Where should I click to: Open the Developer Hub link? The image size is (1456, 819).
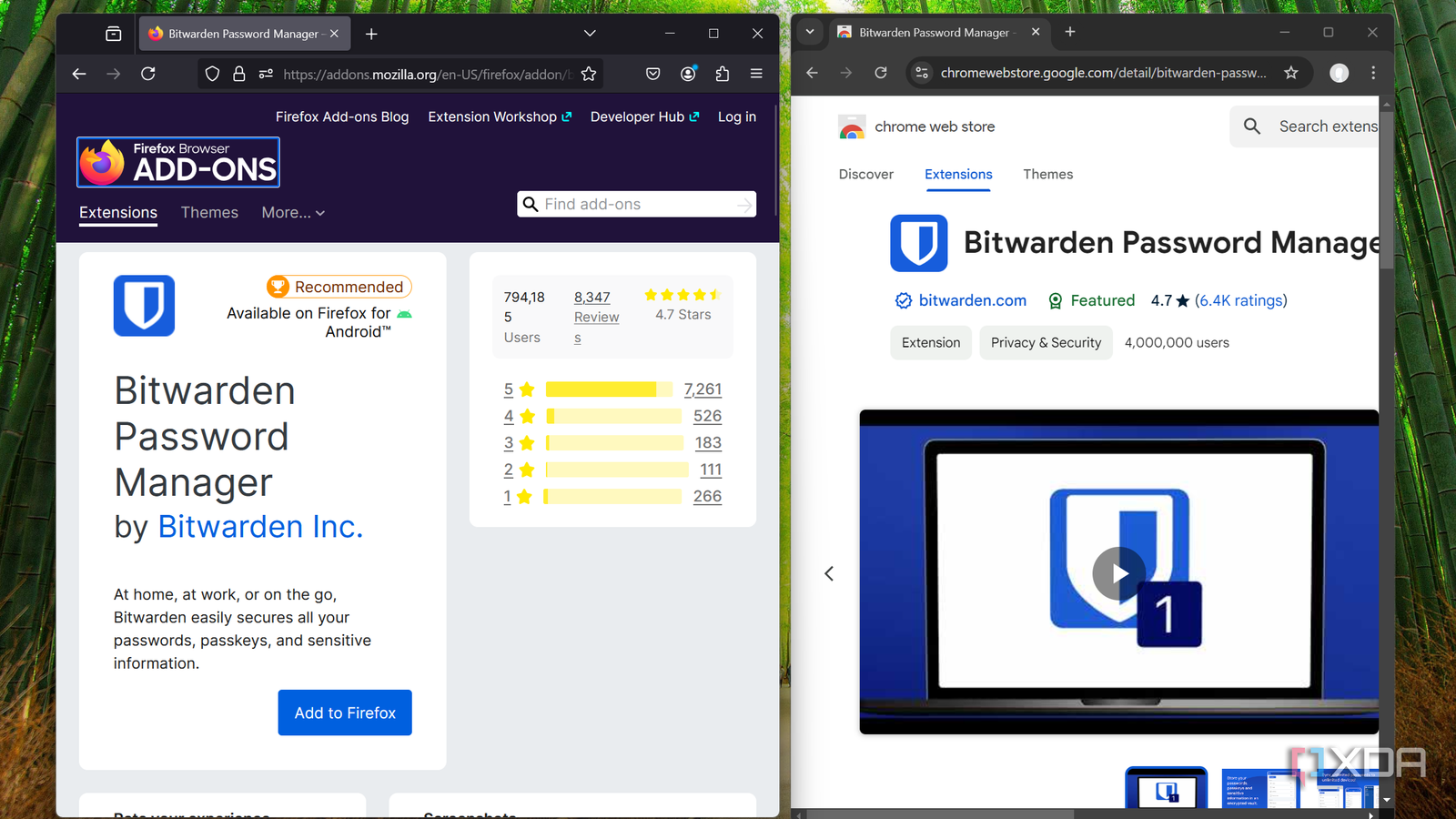[x=644, y=117]
